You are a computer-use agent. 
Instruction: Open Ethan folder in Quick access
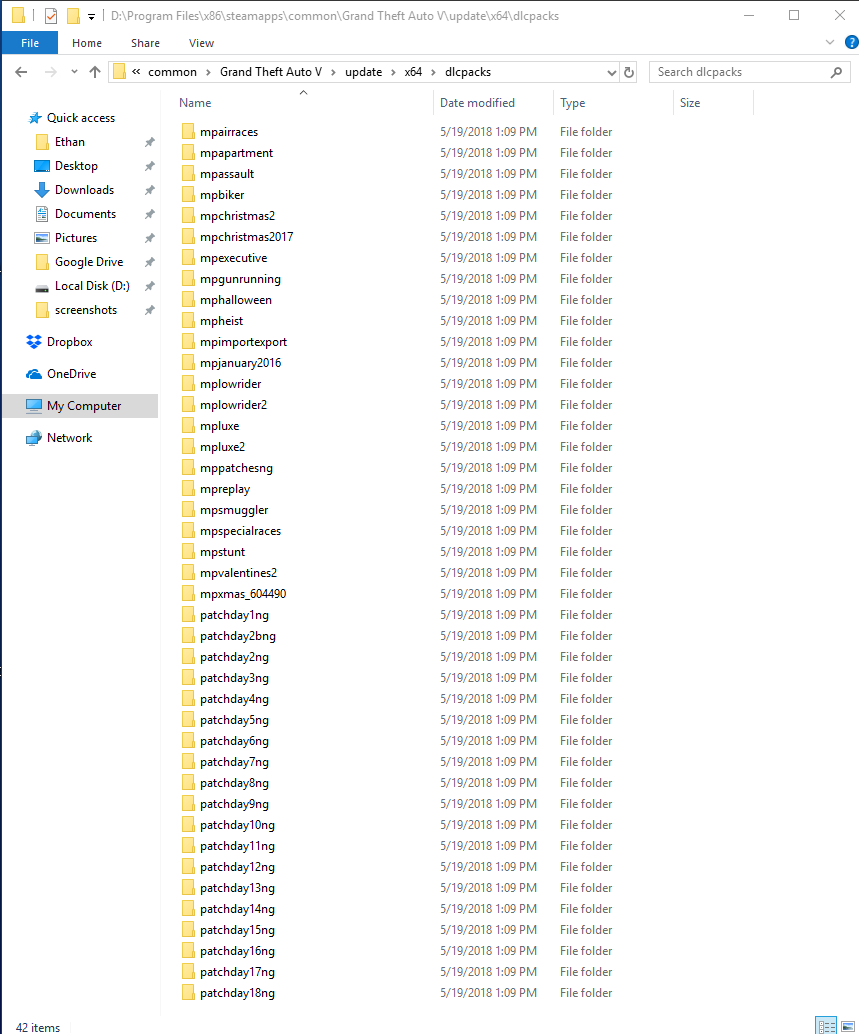pos(69,142)
